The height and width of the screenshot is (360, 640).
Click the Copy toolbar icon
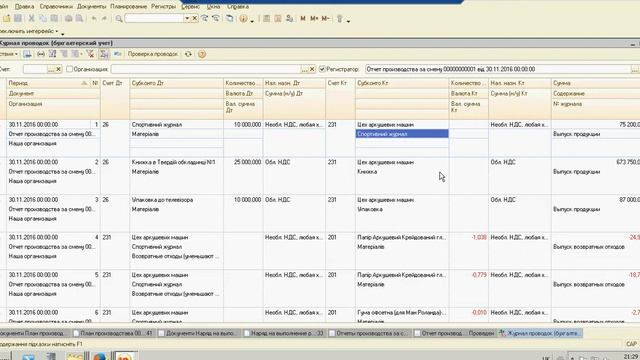point(43,18)
